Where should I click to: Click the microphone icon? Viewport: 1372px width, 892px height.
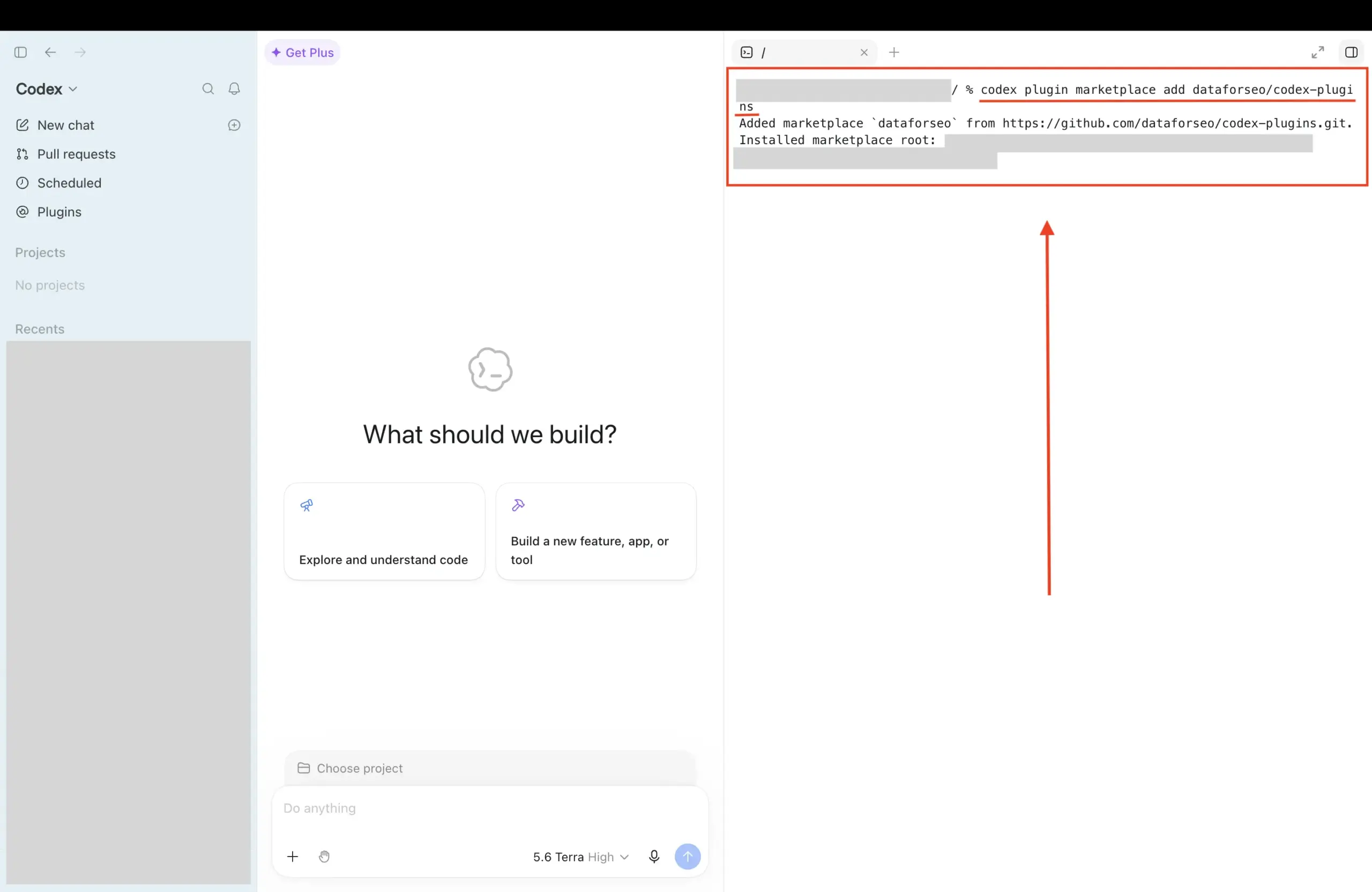click(x=654, y=857)
